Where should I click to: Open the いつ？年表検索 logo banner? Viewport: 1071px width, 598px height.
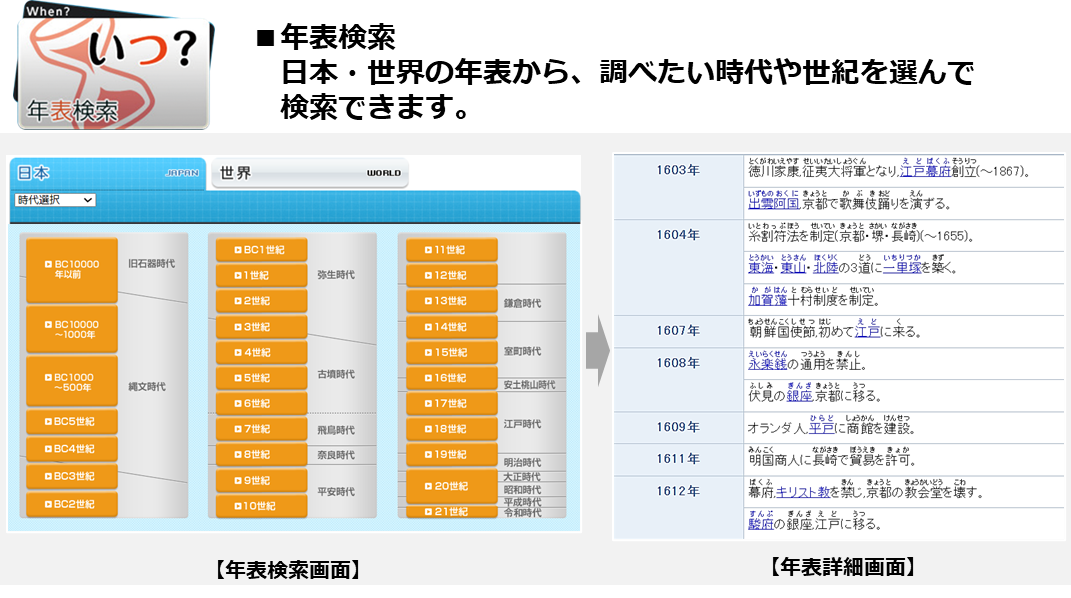114,70
